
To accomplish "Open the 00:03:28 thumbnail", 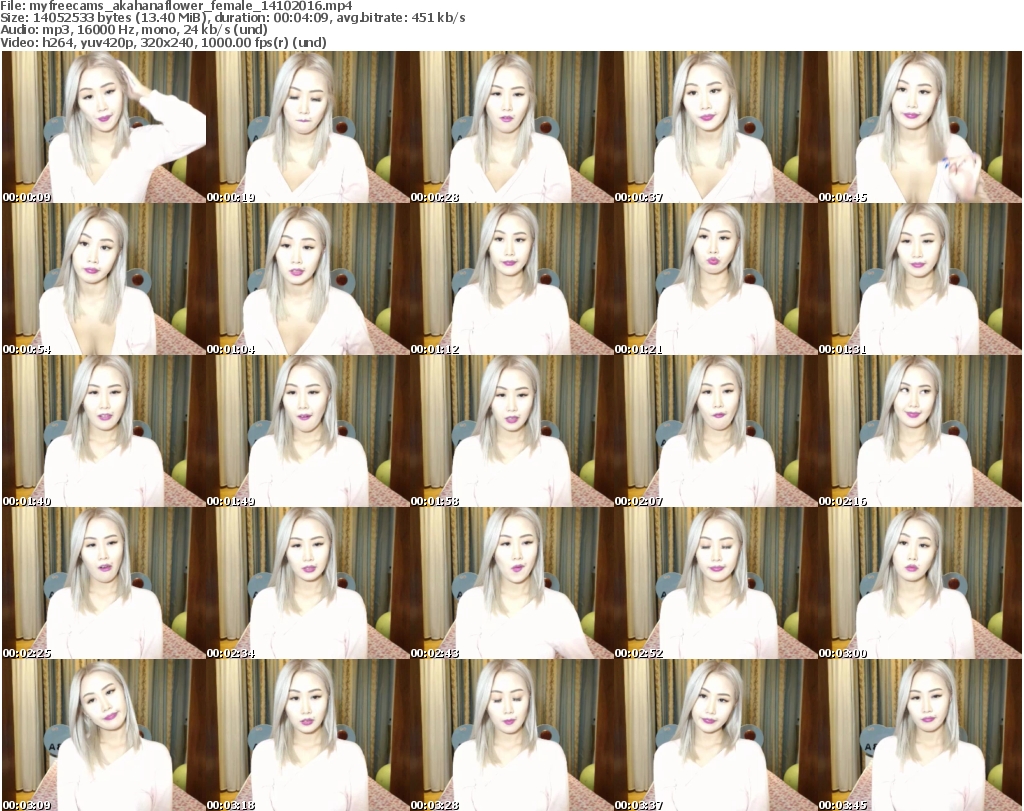I will click(512, 735).
